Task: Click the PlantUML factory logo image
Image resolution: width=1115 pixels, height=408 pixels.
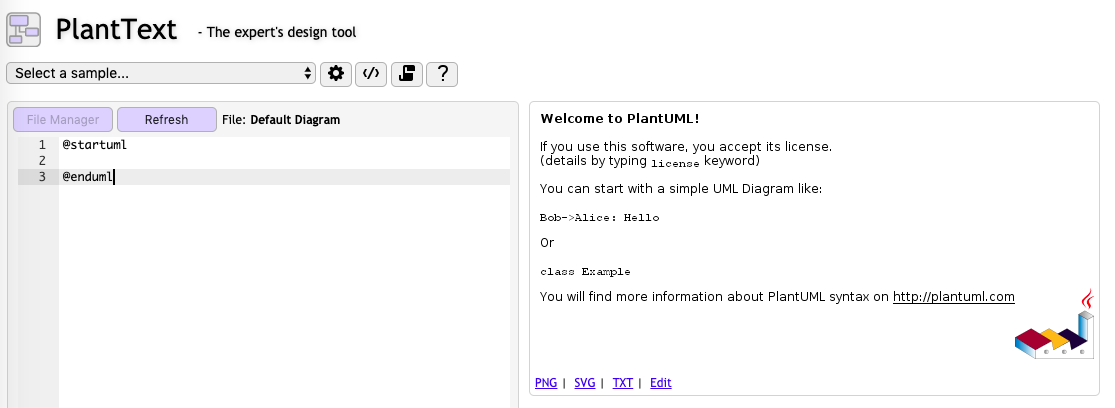Action: (1053, 328)
